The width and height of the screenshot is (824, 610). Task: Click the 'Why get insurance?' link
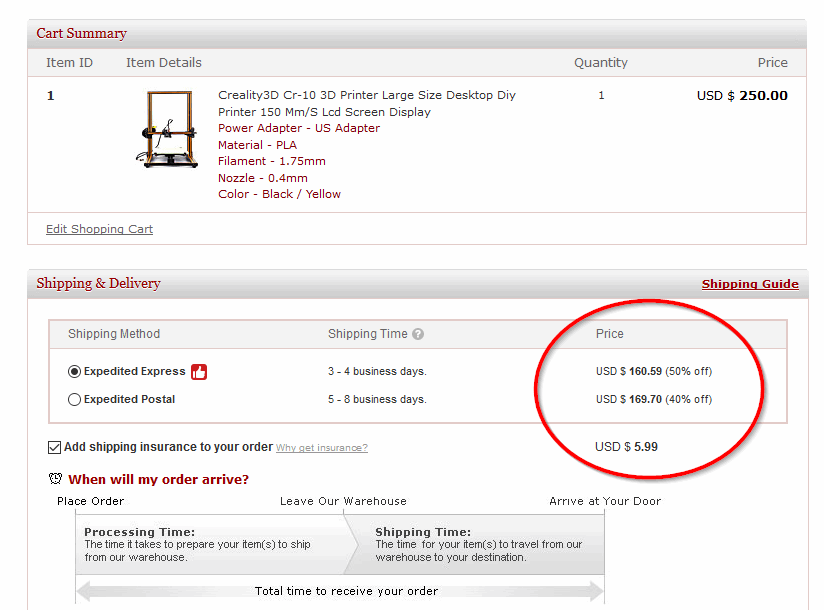click(x=321, y=448)
